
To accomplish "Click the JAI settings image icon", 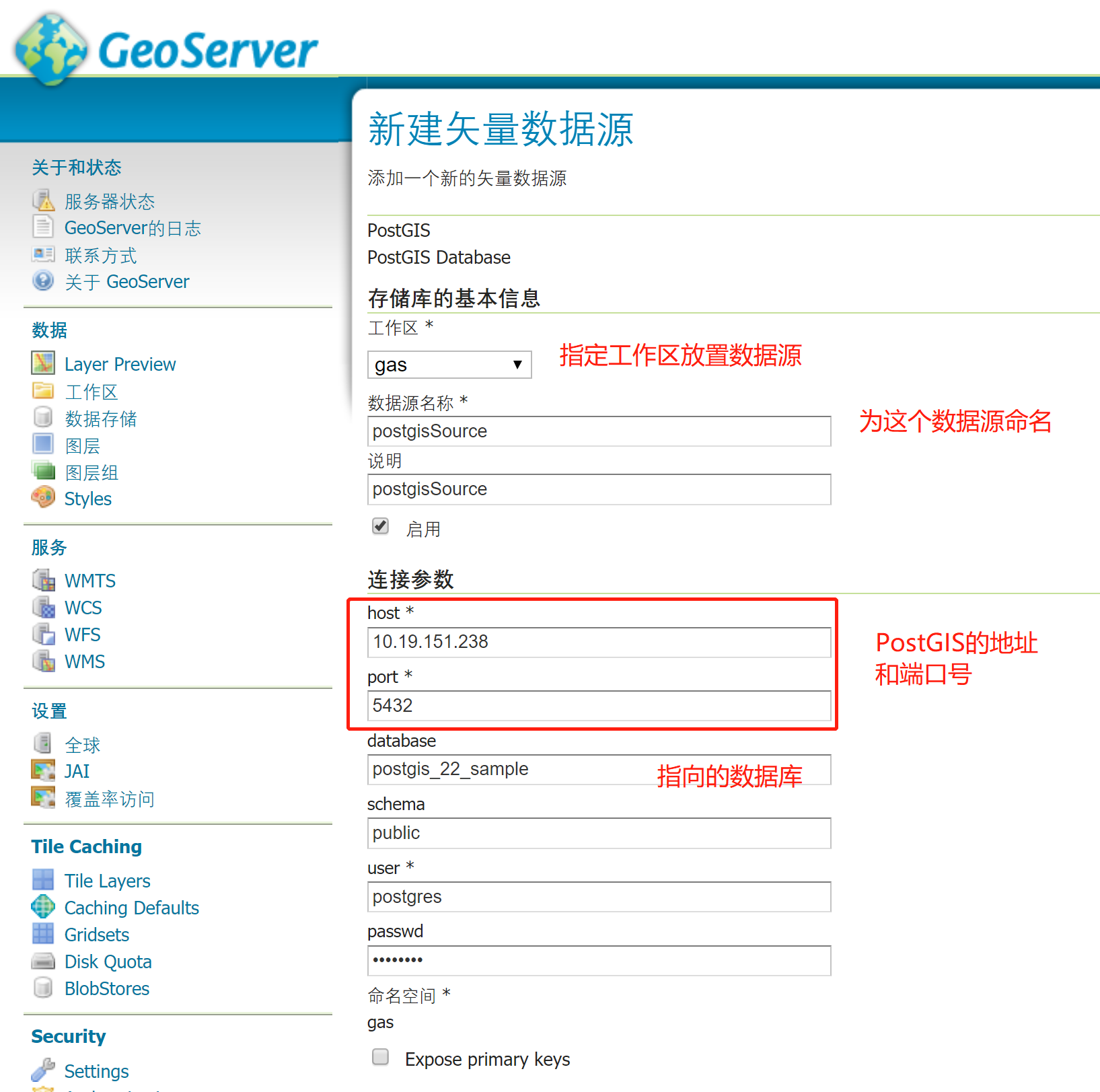I will (x=43, y=770).
